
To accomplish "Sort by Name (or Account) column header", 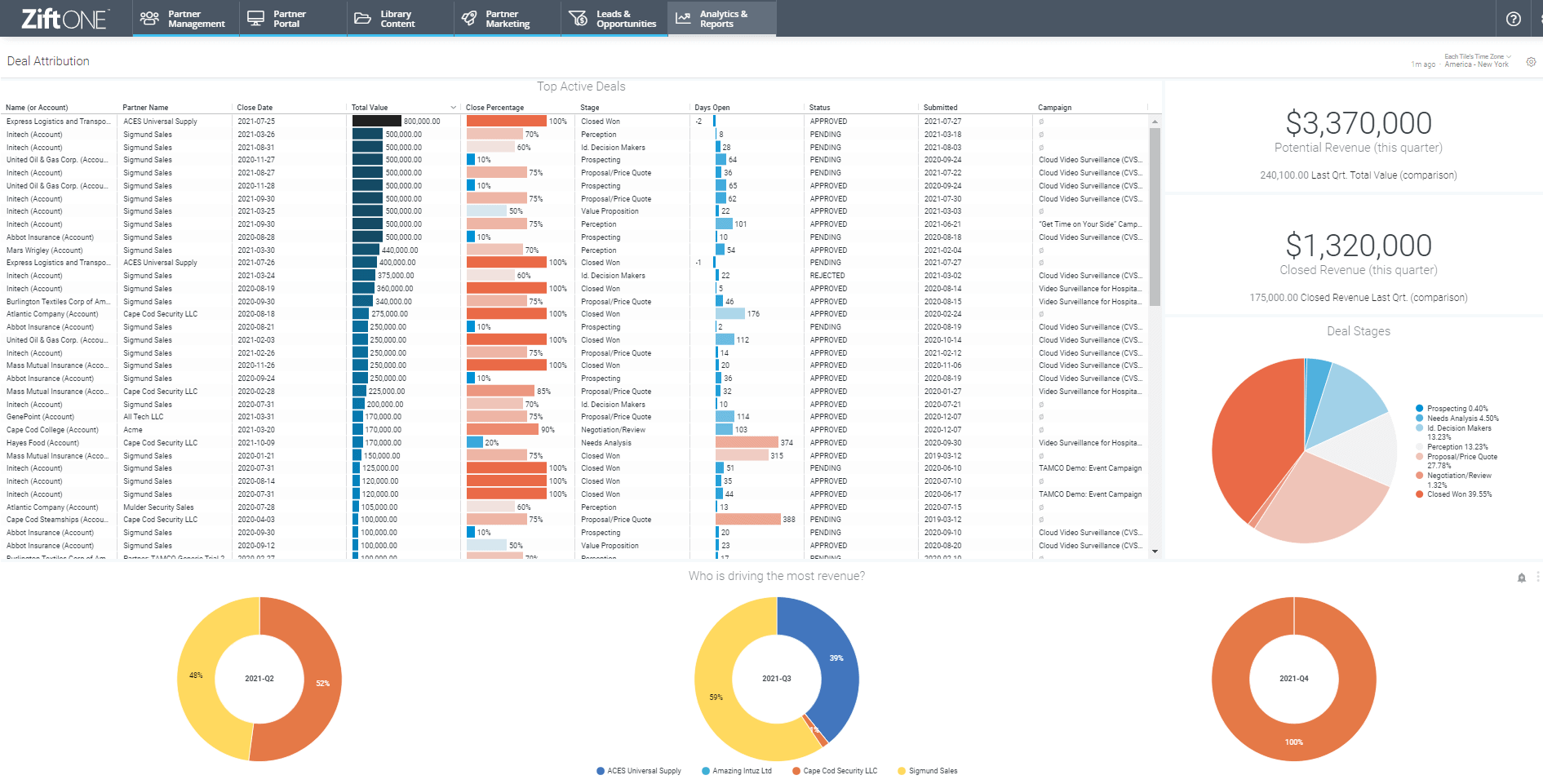I will [x=37, y=108].
